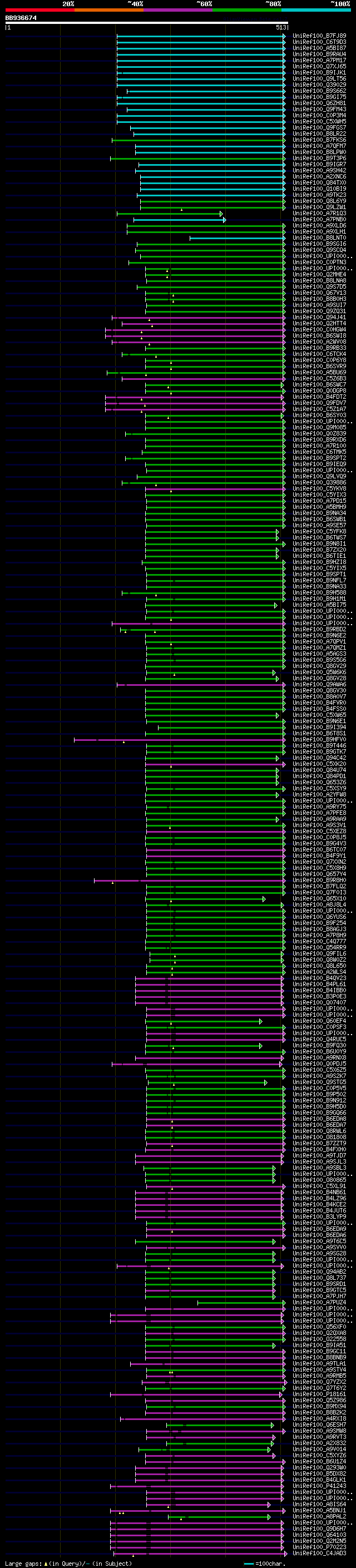Select UniRef100_A7PUZ4 entry

319,1303
